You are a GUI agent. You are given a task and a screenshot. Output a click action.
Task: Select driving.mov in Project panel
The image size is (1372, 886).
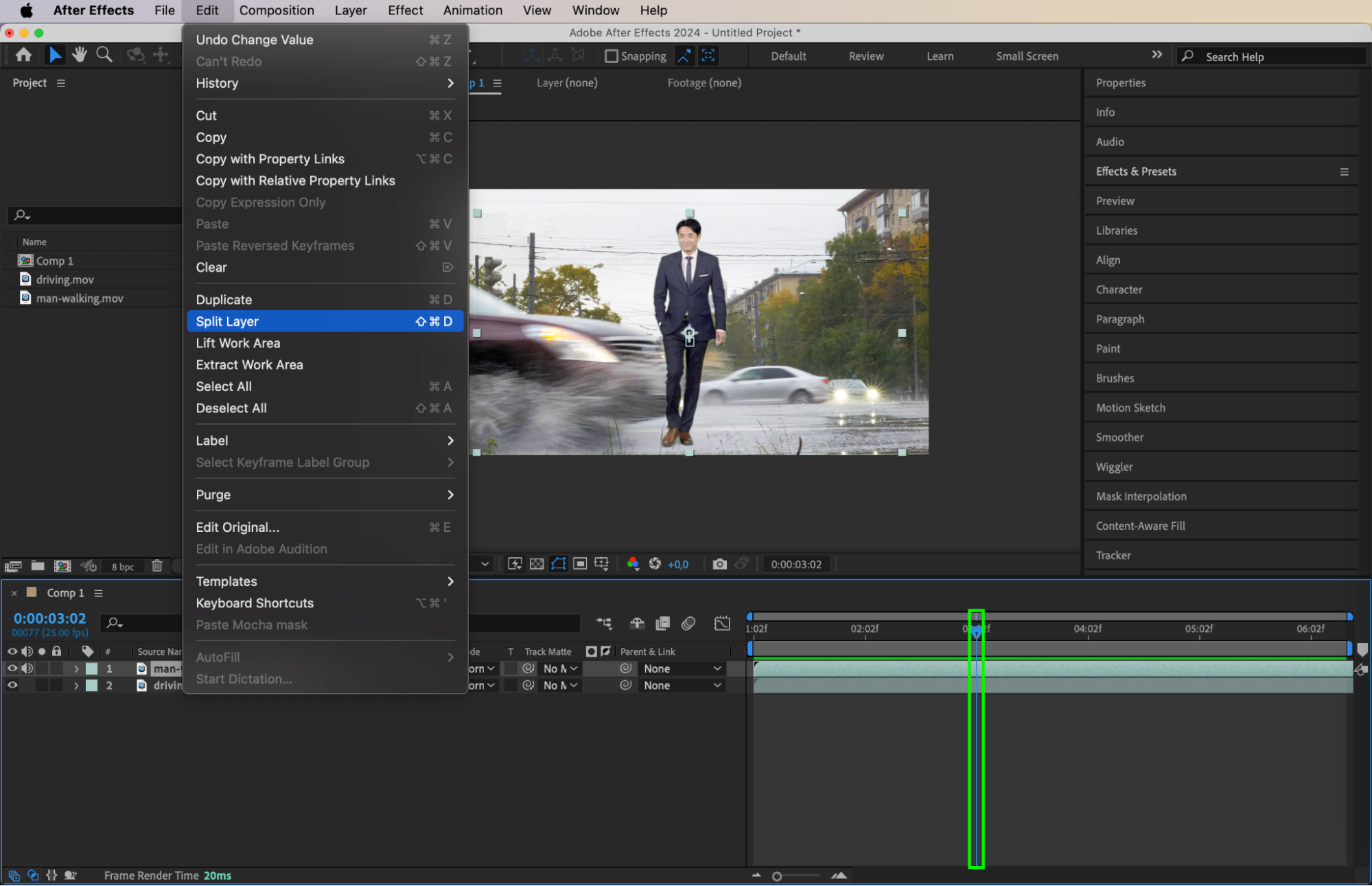click(65, 279)
